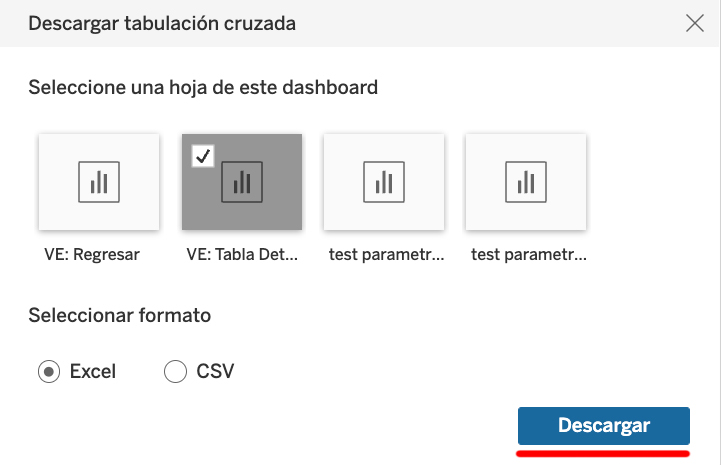Deselect the highlighted gray sheet thumbnail
The image size is (721, 465).
[242, 182]
